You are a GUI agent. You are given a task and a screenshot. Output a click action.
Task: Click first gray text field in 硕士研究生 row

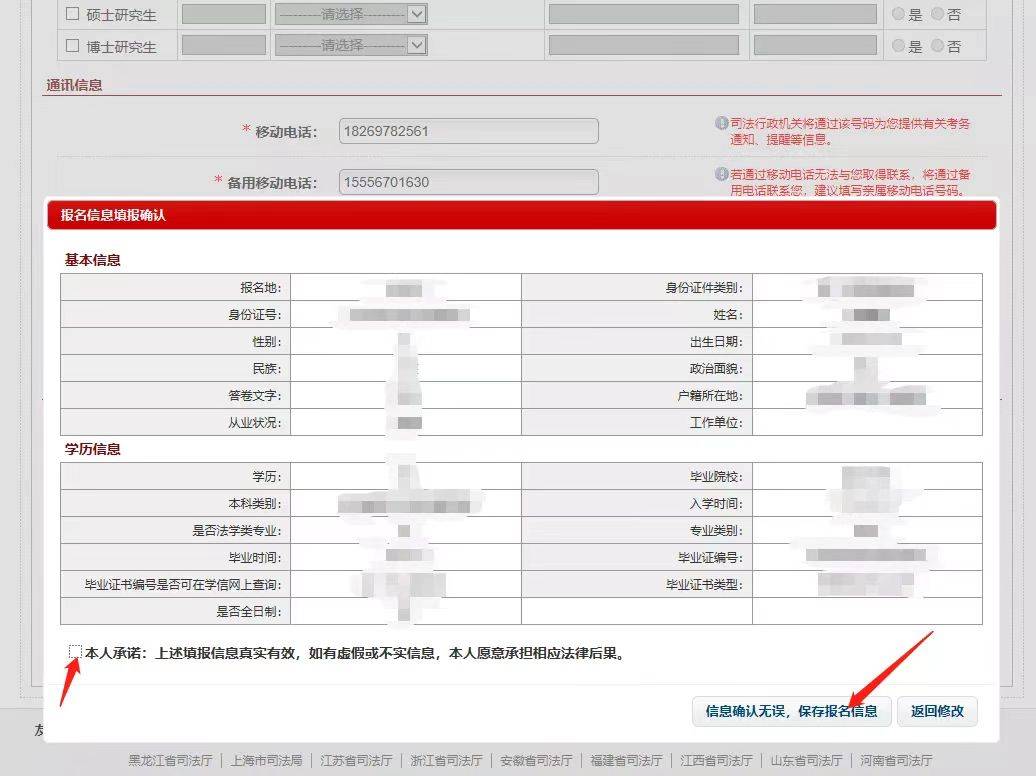224,14
